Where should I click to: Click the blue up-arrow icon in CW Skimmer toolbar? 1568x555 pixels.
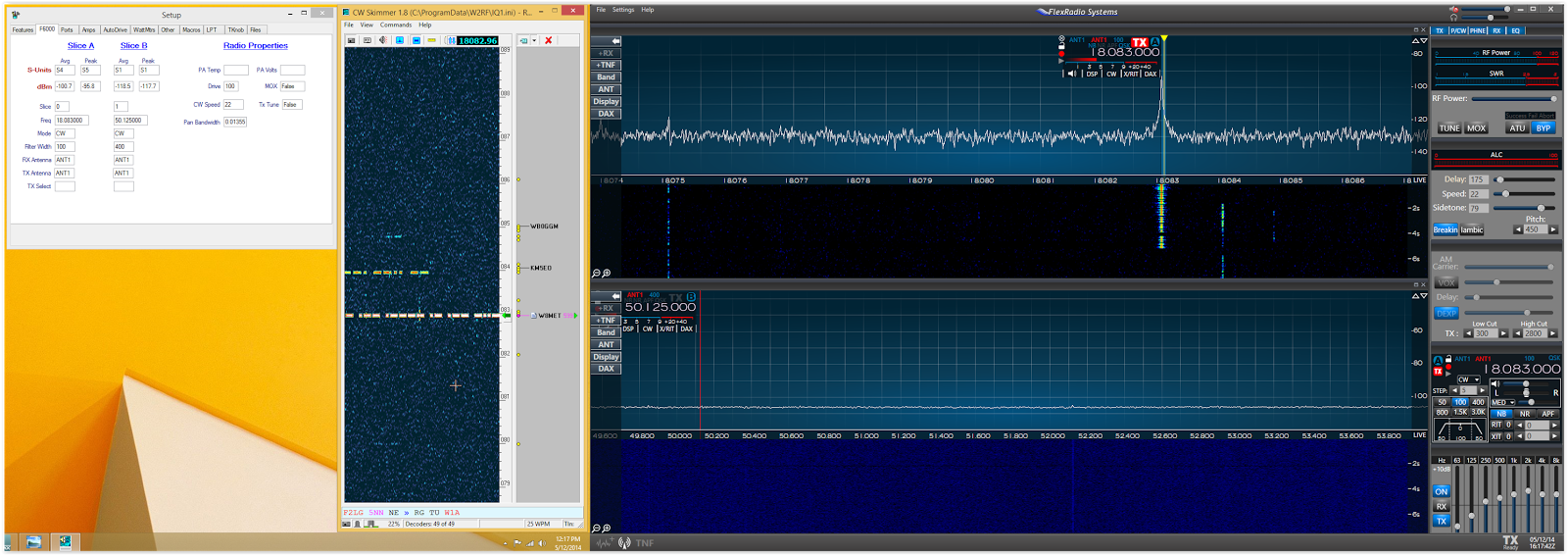(400, 40)
